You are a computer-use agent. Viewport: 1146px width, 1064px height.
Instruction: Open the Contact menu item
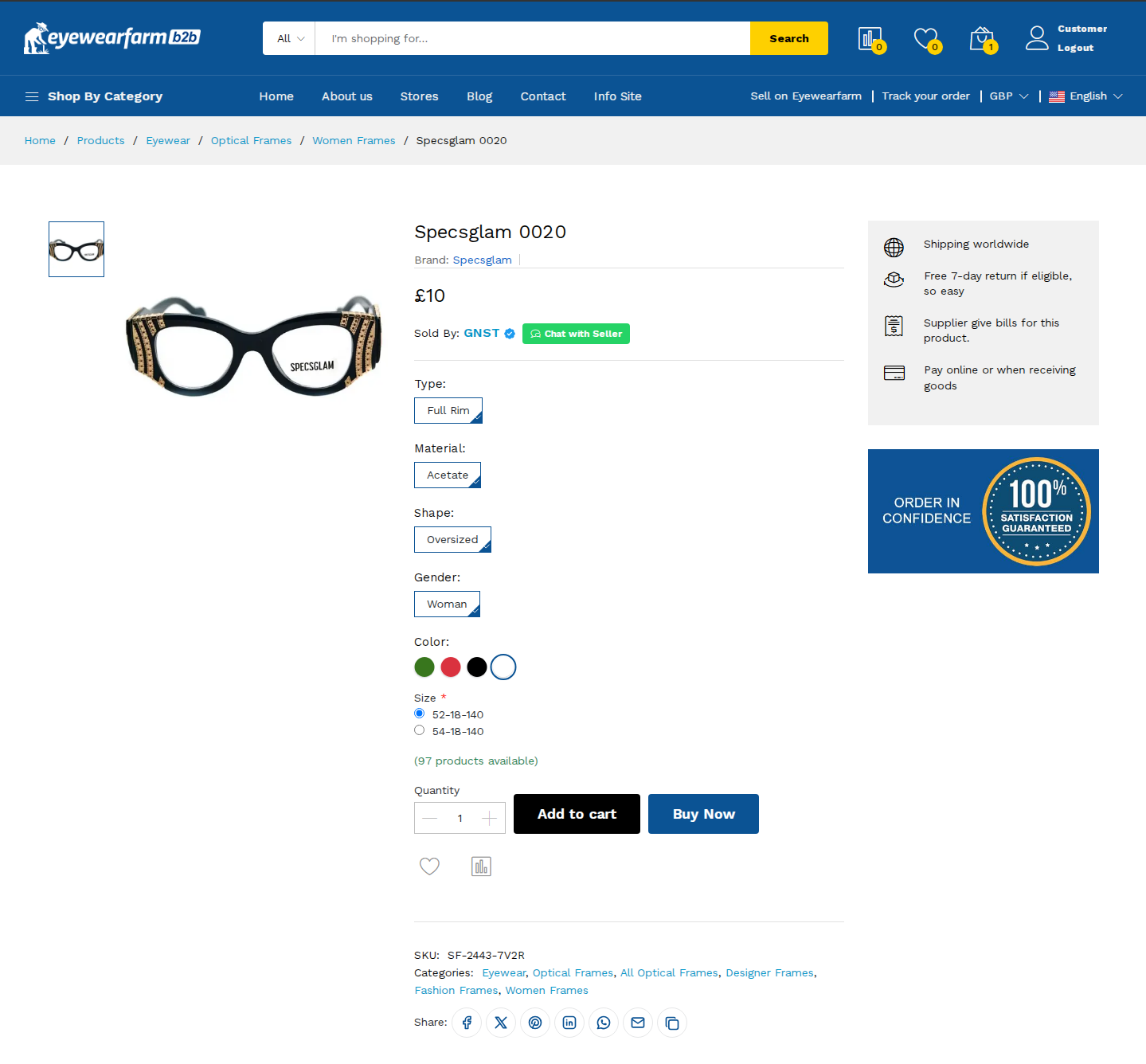coord(543,96)
